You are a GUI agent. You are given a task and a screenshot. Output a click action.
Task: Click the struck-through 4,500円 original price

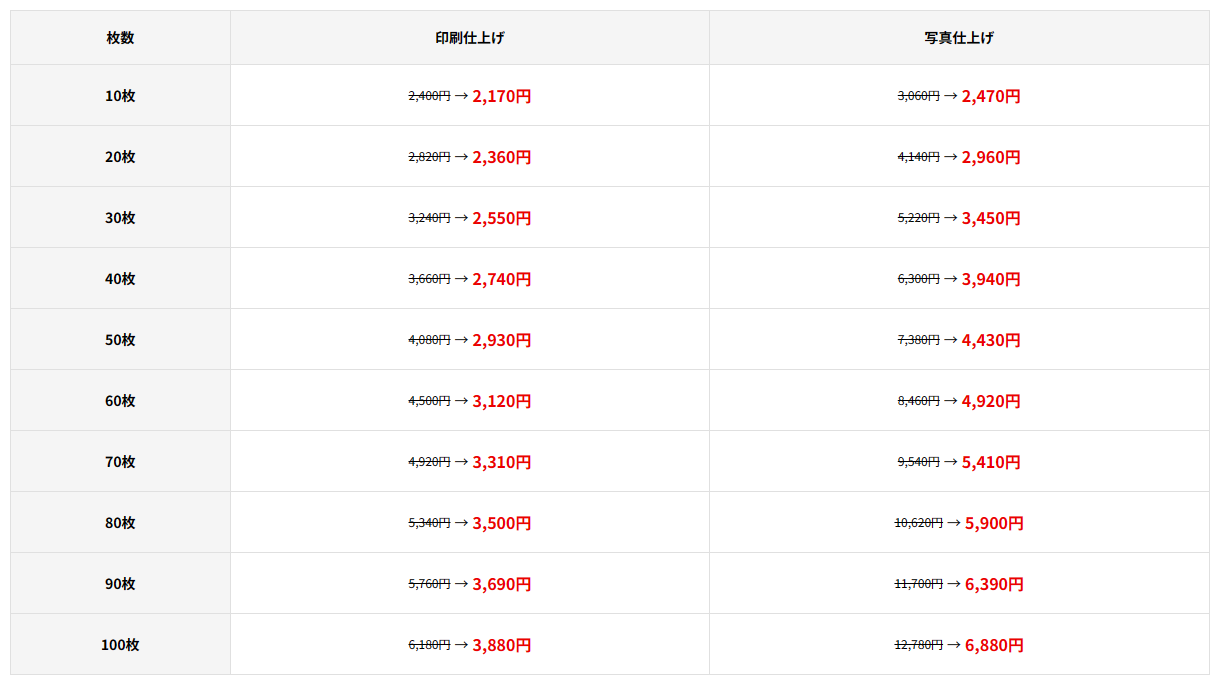[429, 401]
